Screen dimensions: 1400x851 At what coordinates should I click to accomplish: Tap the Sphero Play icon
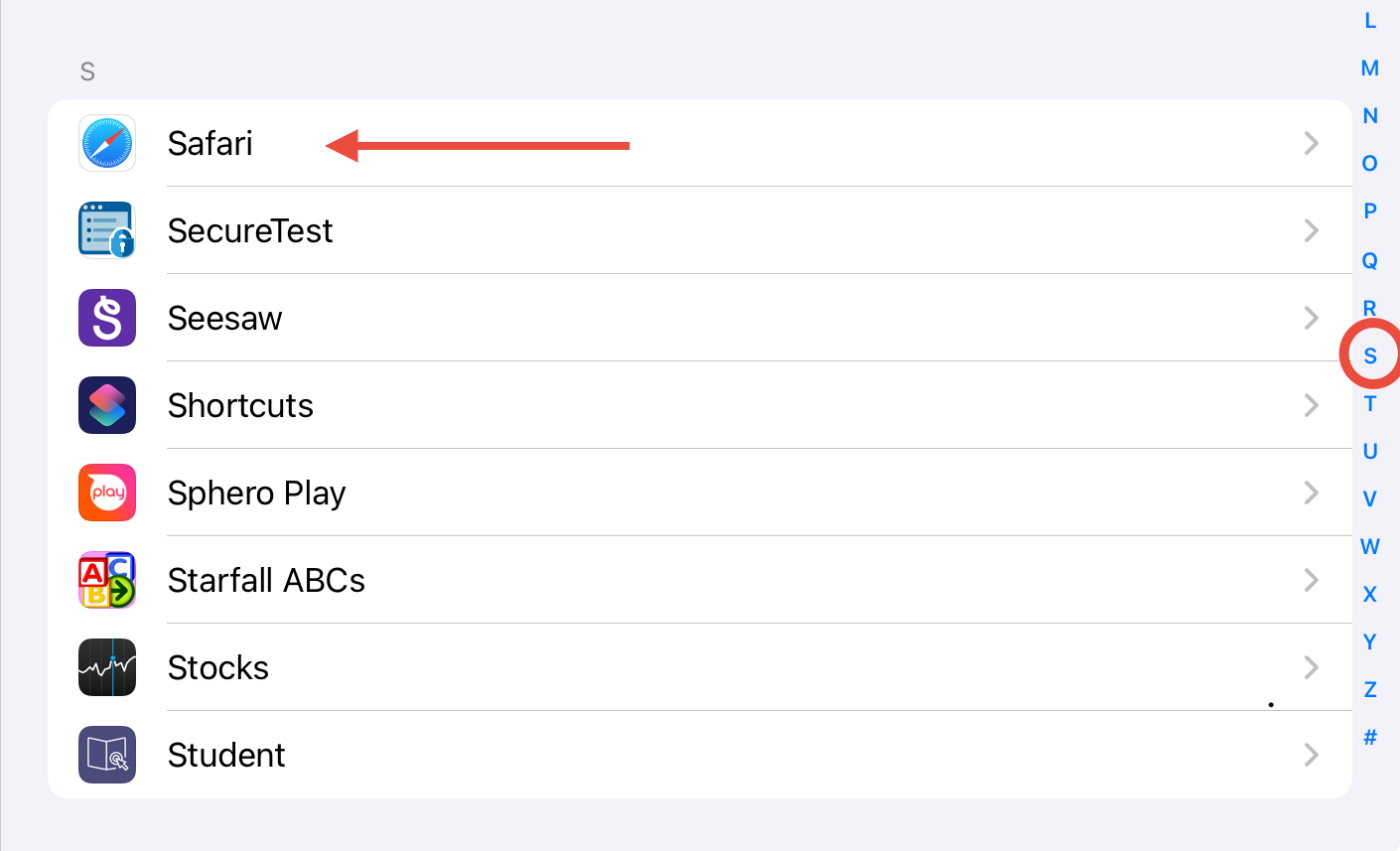tap(107, 493)
